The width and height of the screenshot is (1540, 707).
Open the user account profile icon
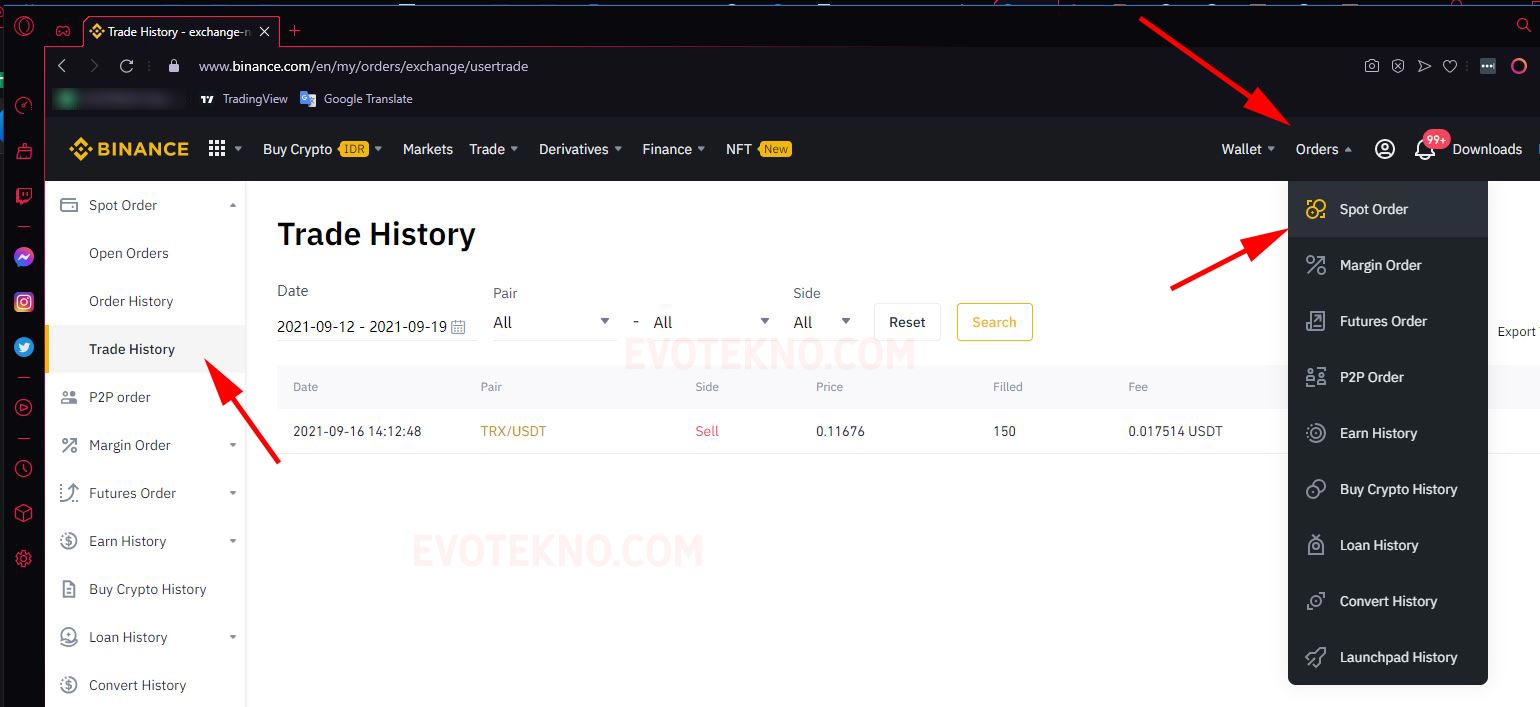click(x=1384, y=149)
